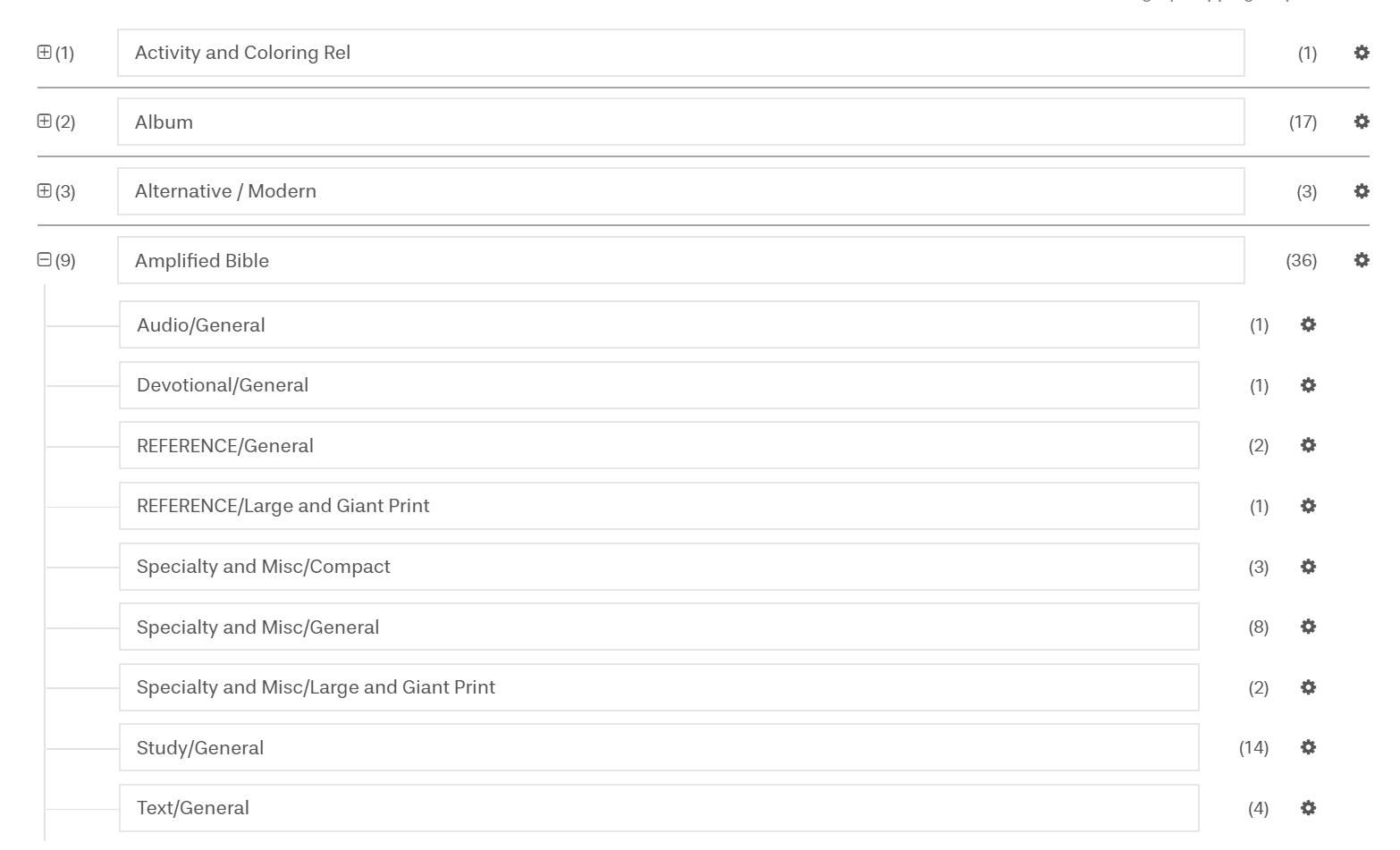The height and width of the screenshot is (850, 1400).
Task: Click the gear icon beside Album
Action: pos(1362,122)
